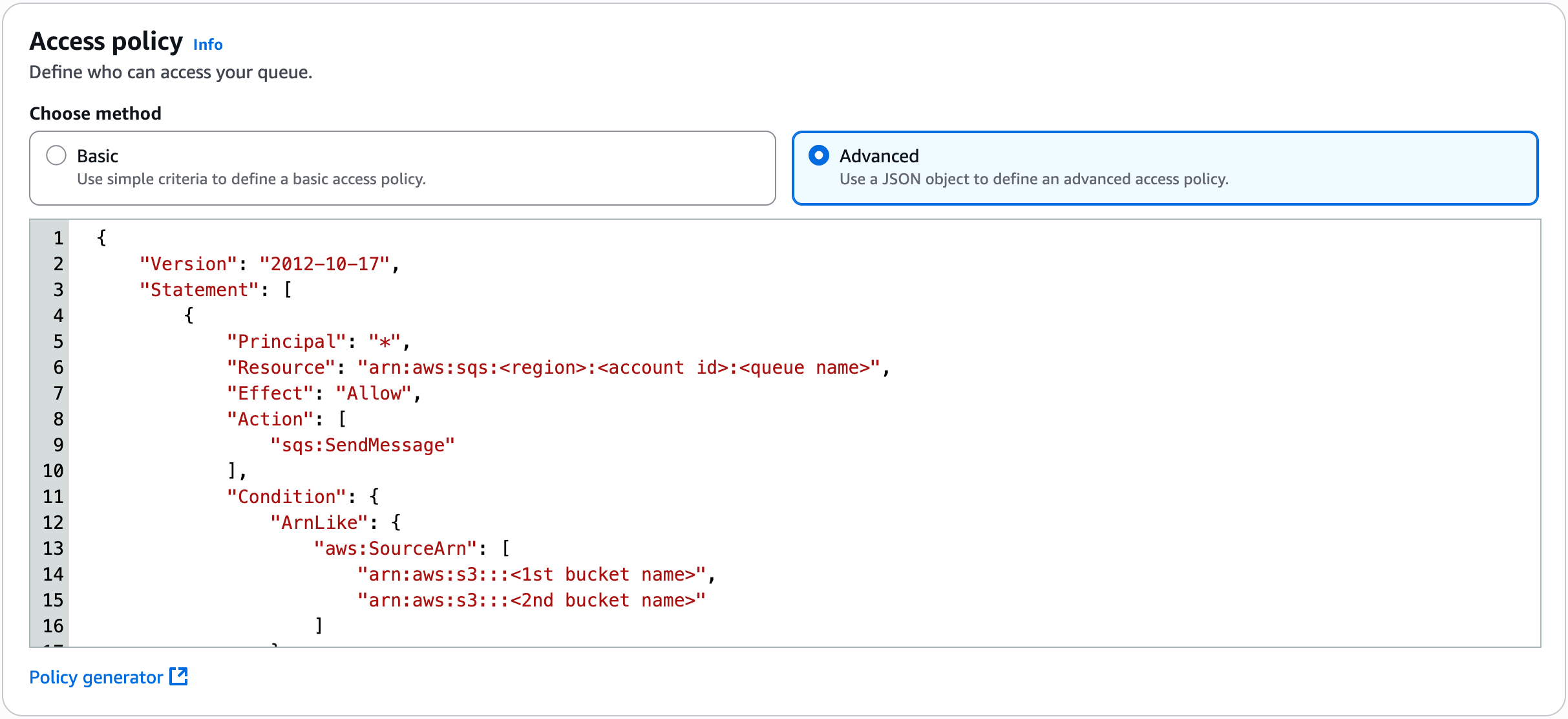Click the Principal wildcard value
Viewport: 1568px width, 719px height.
387,341
